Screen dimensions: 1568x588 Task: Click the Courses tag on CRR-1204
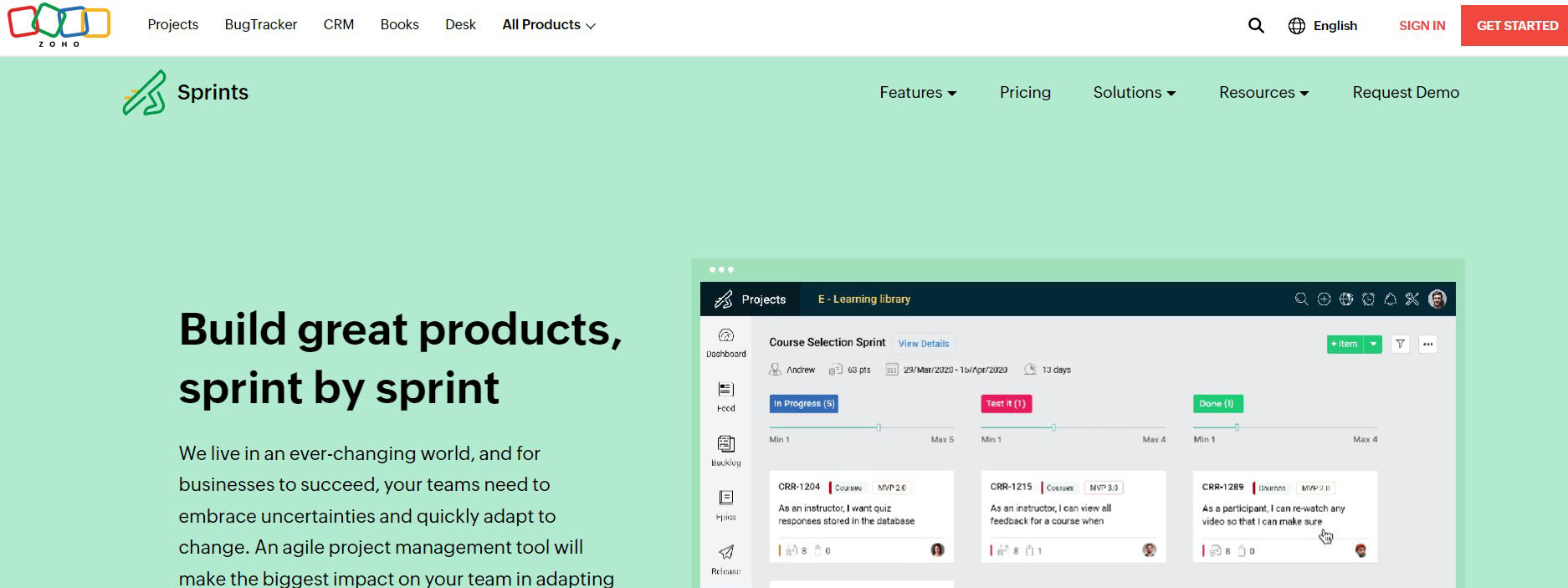(x=848, y=488)
